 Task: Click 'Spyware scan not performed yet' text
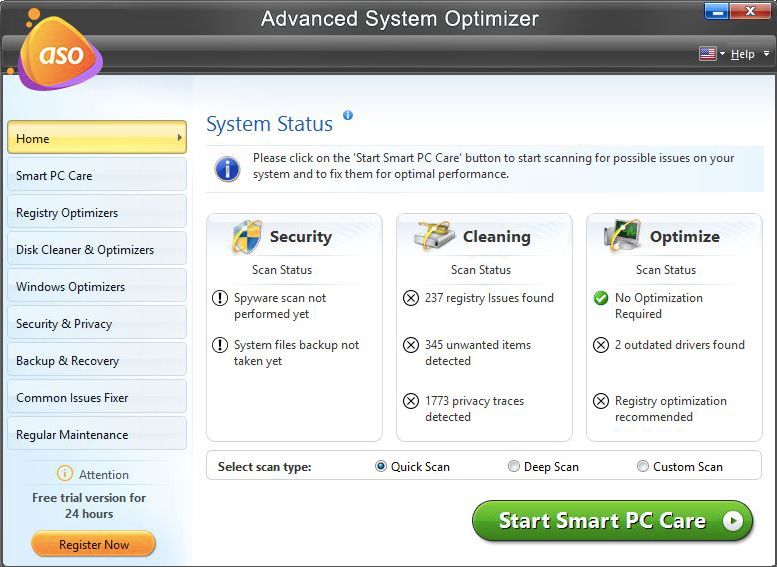click(x=280, y=306)
